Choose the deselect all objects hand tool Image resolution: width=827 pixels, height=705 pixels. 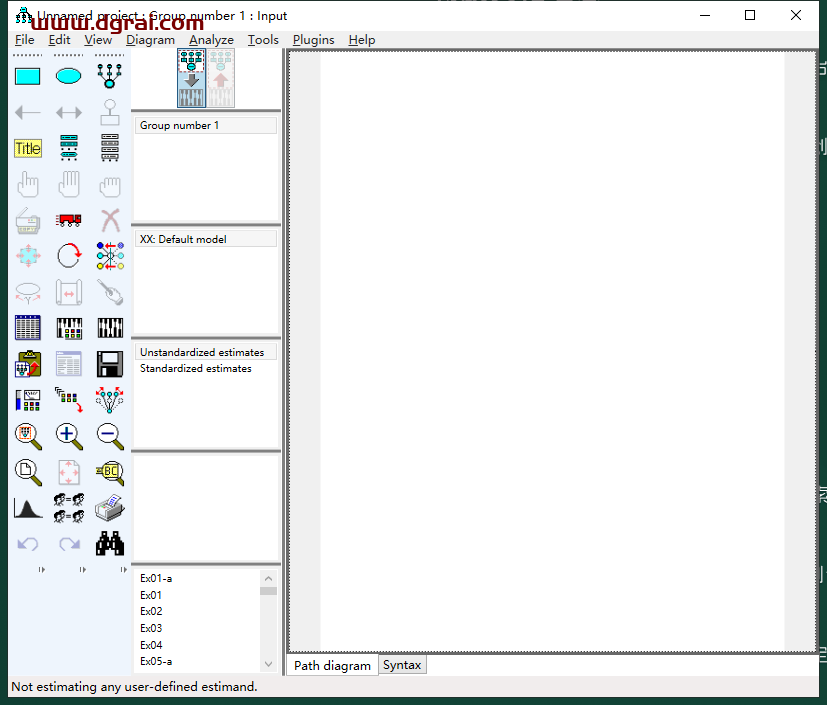coord(110,186)
